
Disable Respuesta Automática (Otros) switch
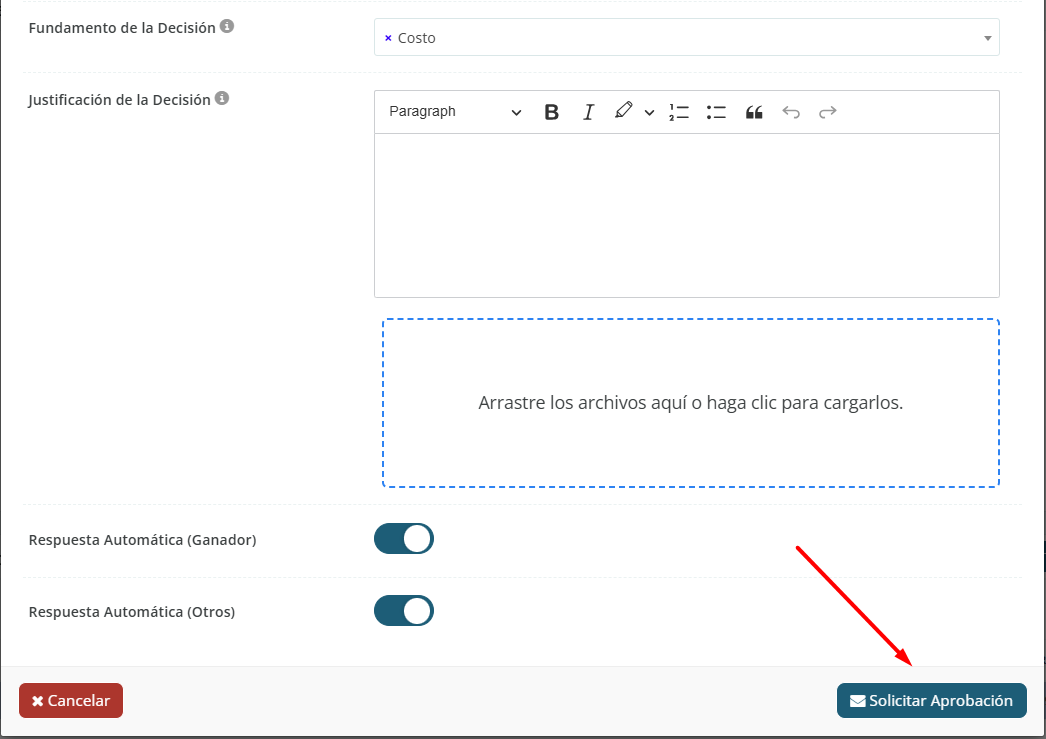pos(404,611)
